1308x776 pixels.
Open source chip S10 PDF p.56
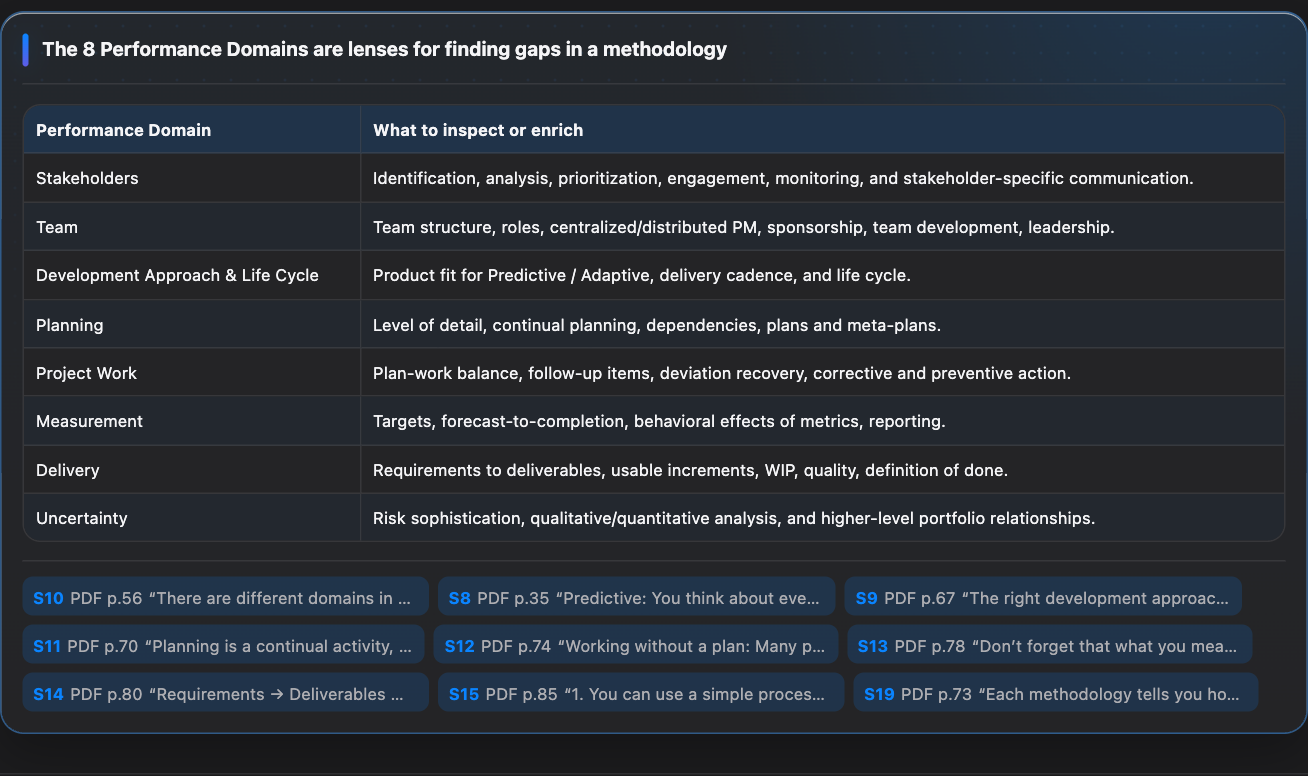[x=225, y=598]
